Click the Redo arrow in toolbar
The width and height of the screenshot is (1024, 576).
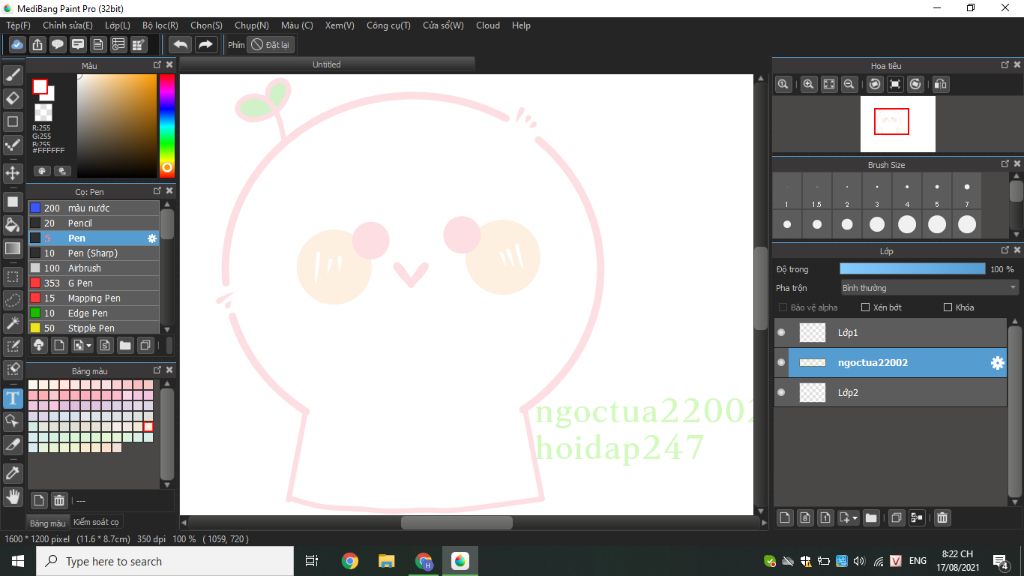point(205,44)
